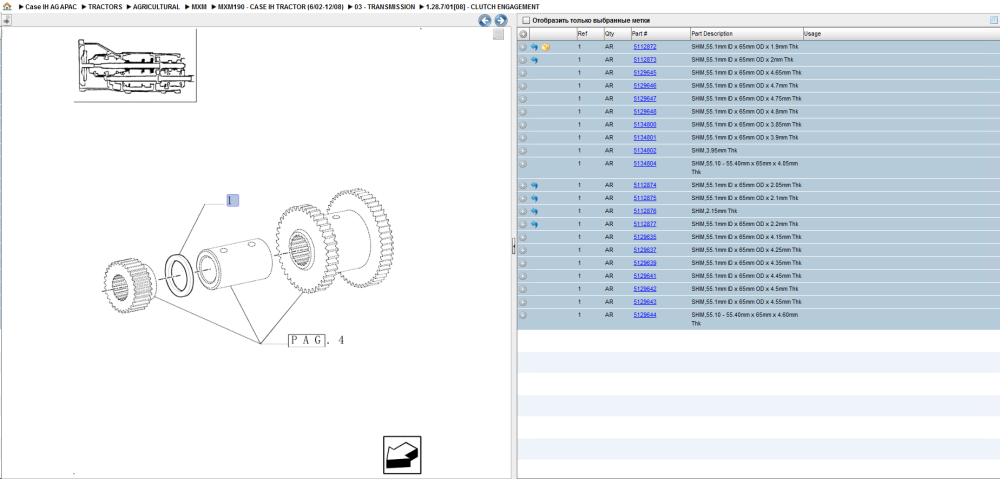The width and height of the screenshot is (1000, 479).
Task: Open part number link 5112876
Action: coord(645,211)
